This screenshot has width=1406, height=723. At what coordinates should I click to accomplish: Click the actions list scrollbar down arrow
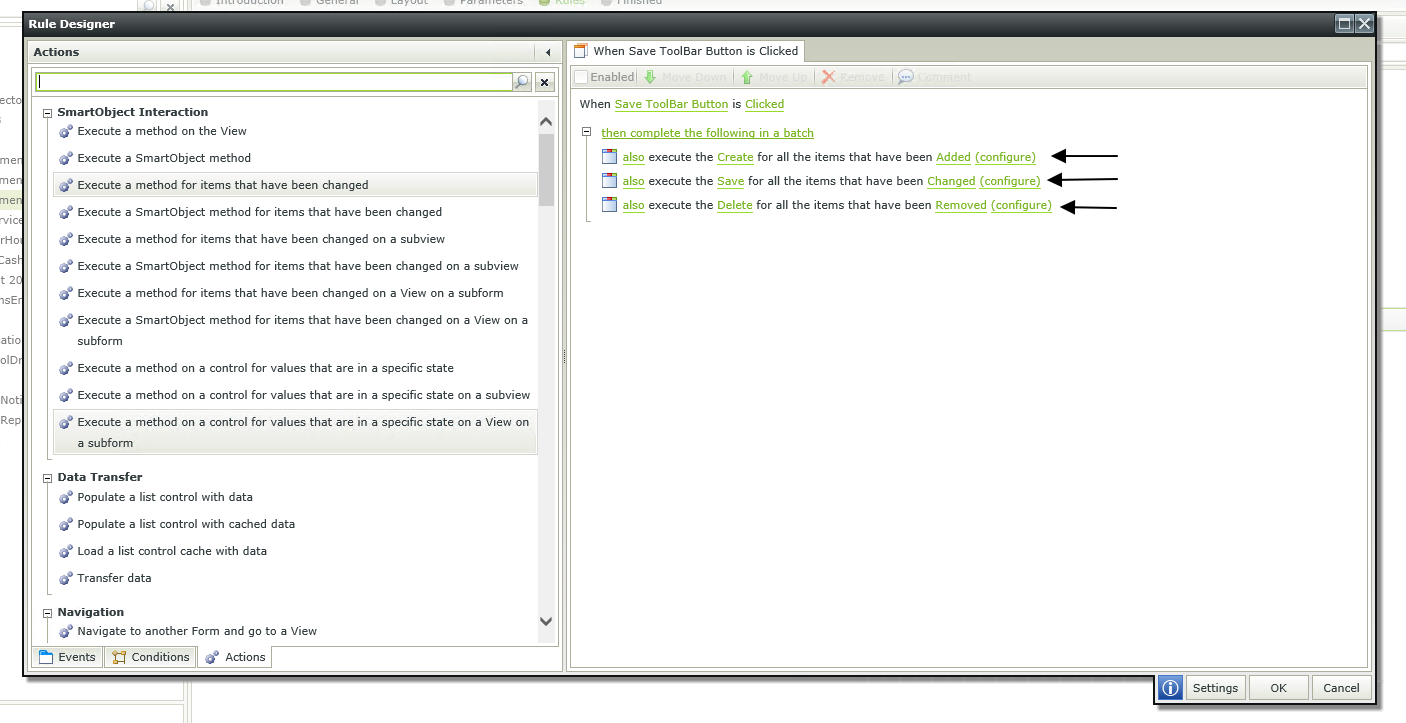click(x=546, y=621)
